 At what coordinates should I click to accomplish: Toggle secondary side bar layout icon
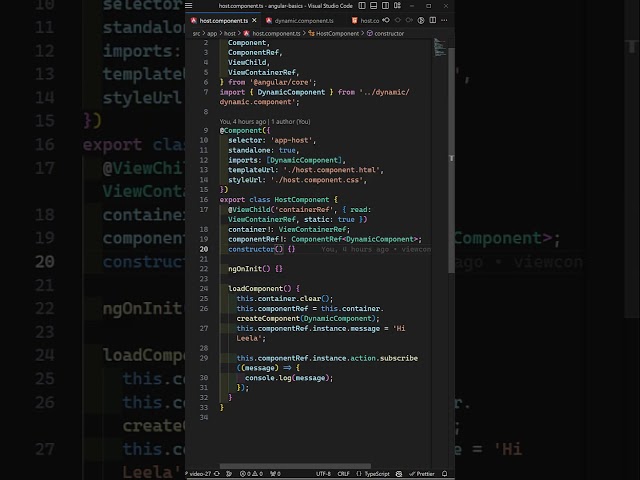385,6
